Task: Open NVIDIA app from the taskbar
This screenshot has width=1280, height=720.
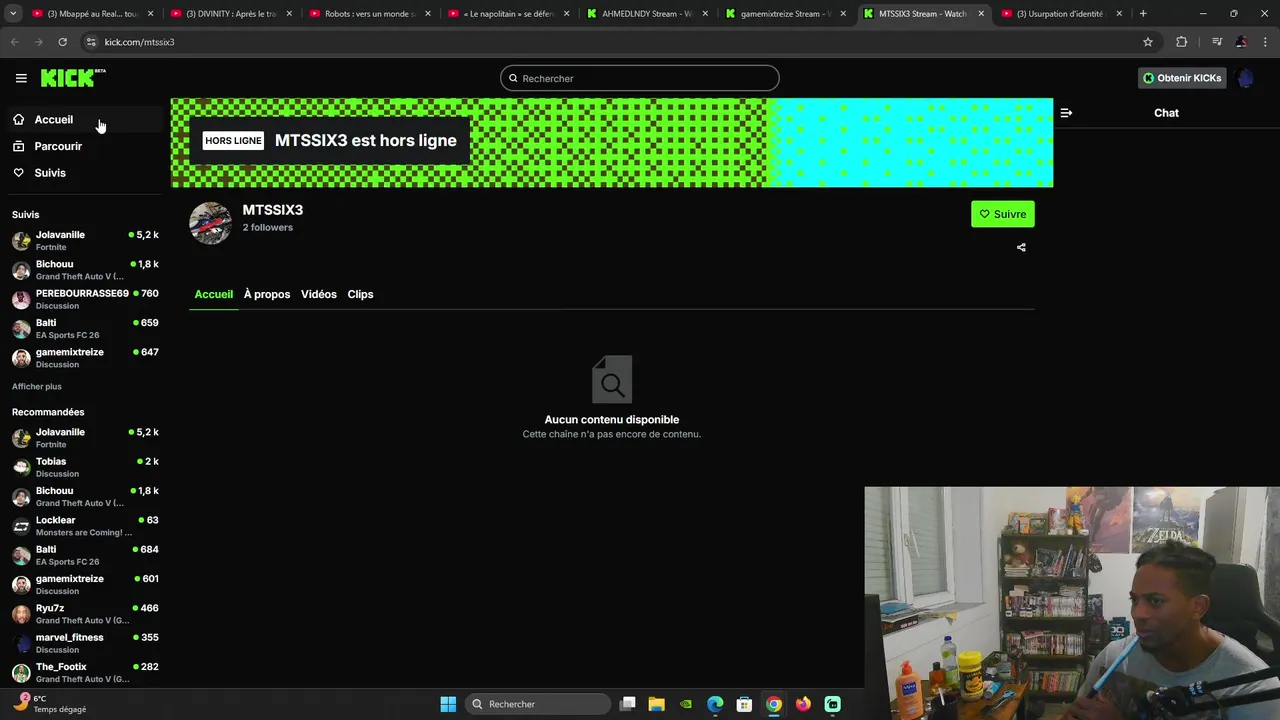Action: 686,704
